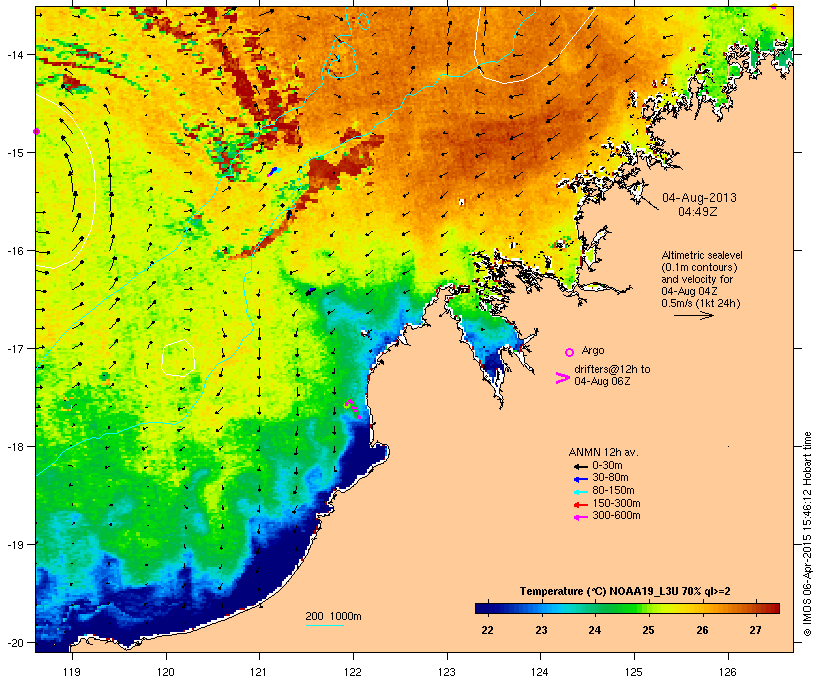Click the time label 04:49Z
Viewport: 820px width, 680px height.
(698, 212)
